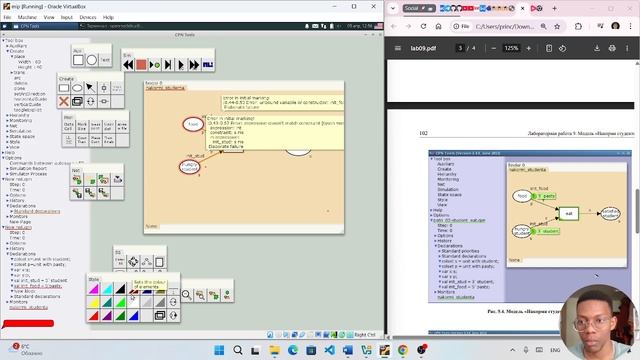
Task: Click the rewind simulation tool in CPN Tools
Action: tap(128, 65)
